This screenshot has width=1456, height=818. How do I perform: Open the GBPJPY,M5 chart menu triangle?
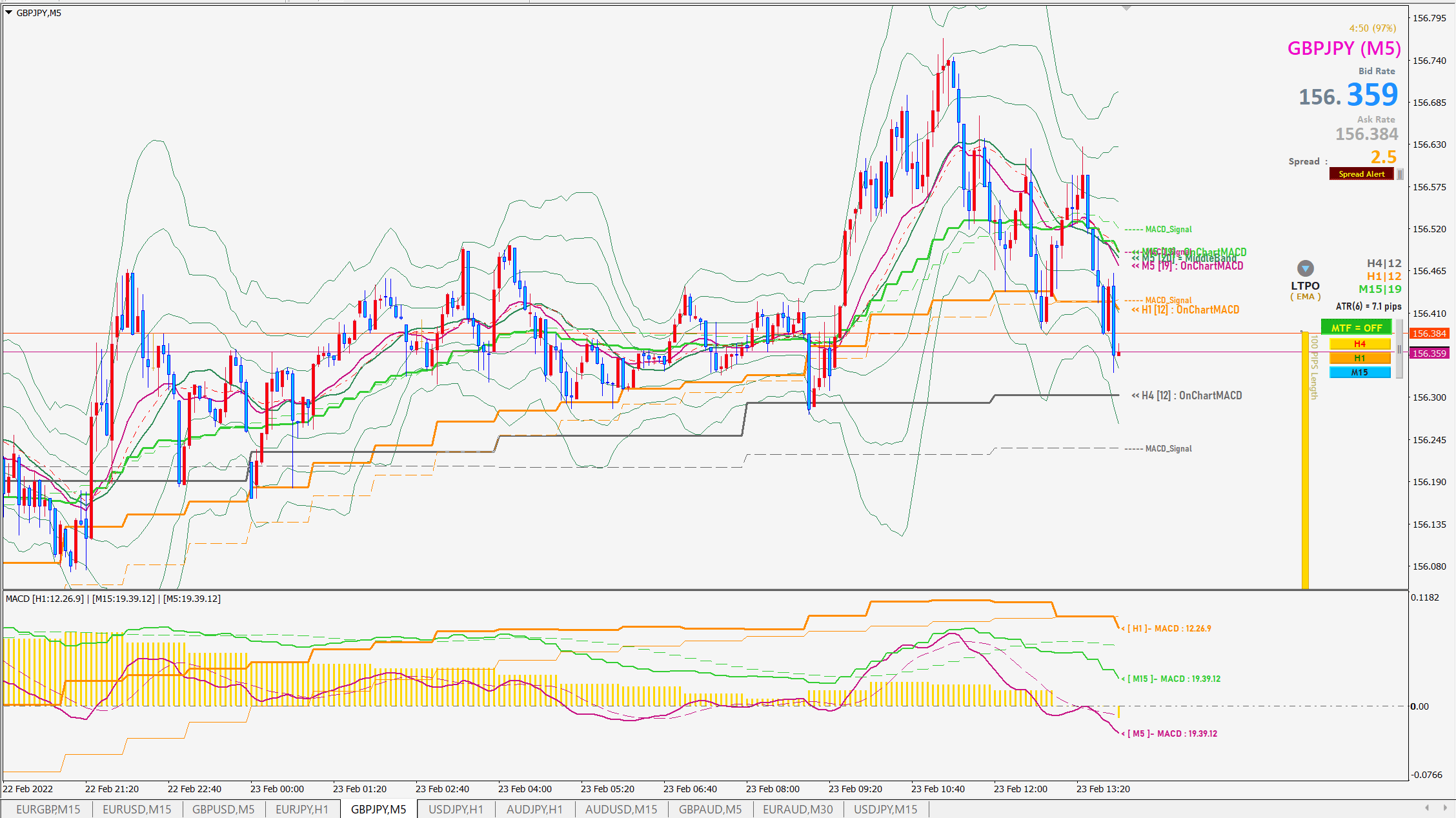(9, 12)
